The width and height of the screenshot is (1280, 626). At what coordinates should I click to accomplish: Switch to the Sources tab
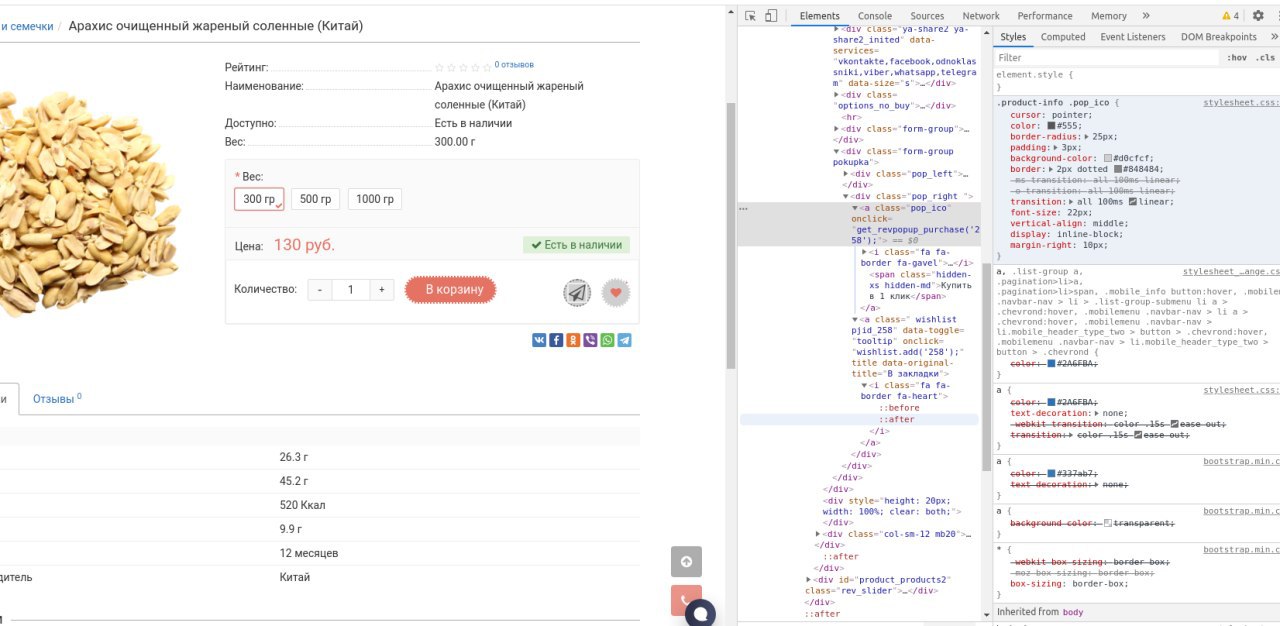click(x=927, y=16)
